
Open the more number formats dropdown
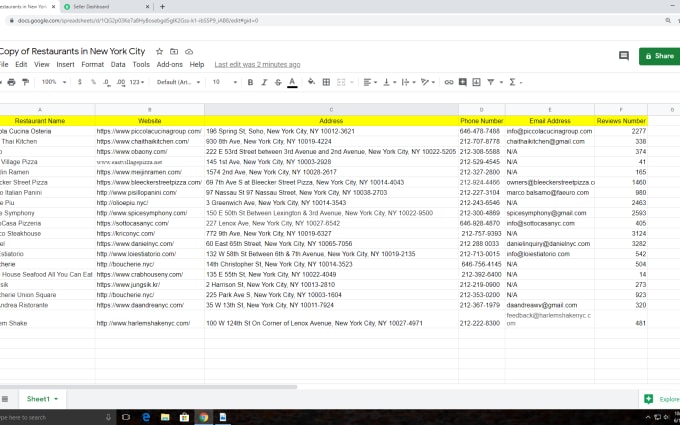pos(137,82)
